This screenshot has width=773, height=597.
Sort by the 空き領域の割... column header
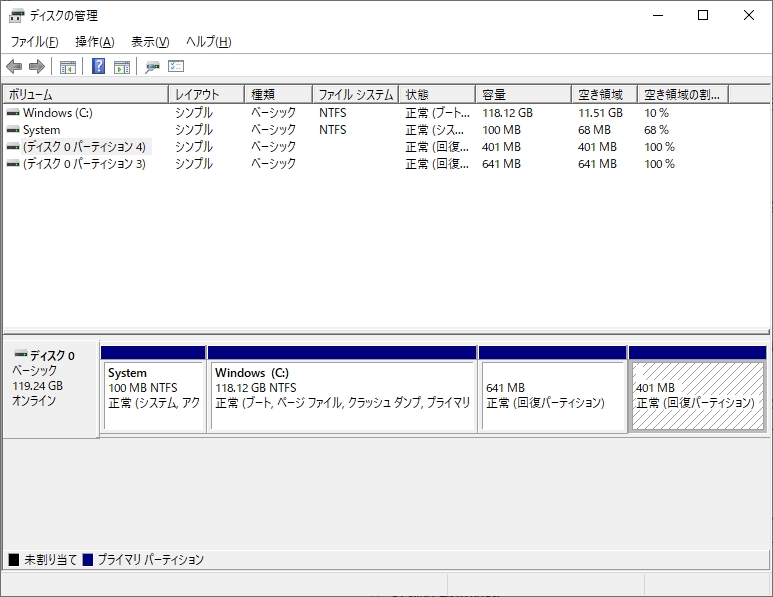pos(683,94)
